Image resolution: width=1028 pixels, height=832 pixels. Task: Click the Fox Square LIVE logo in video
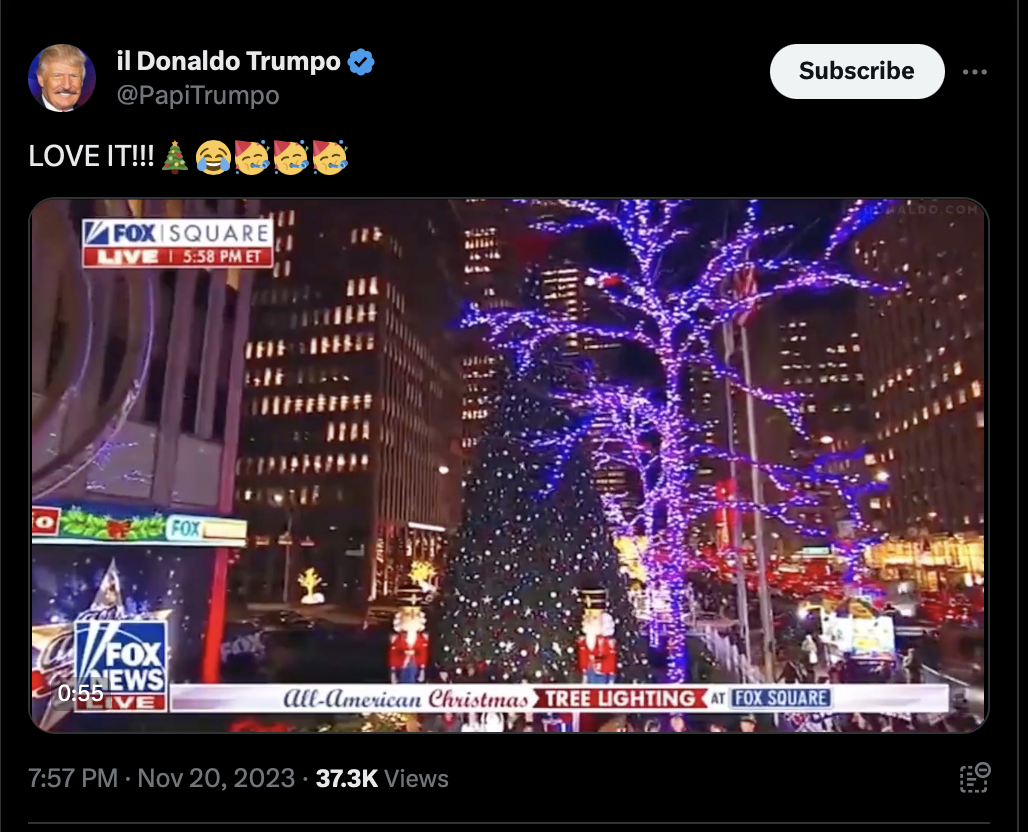point(177,243)
